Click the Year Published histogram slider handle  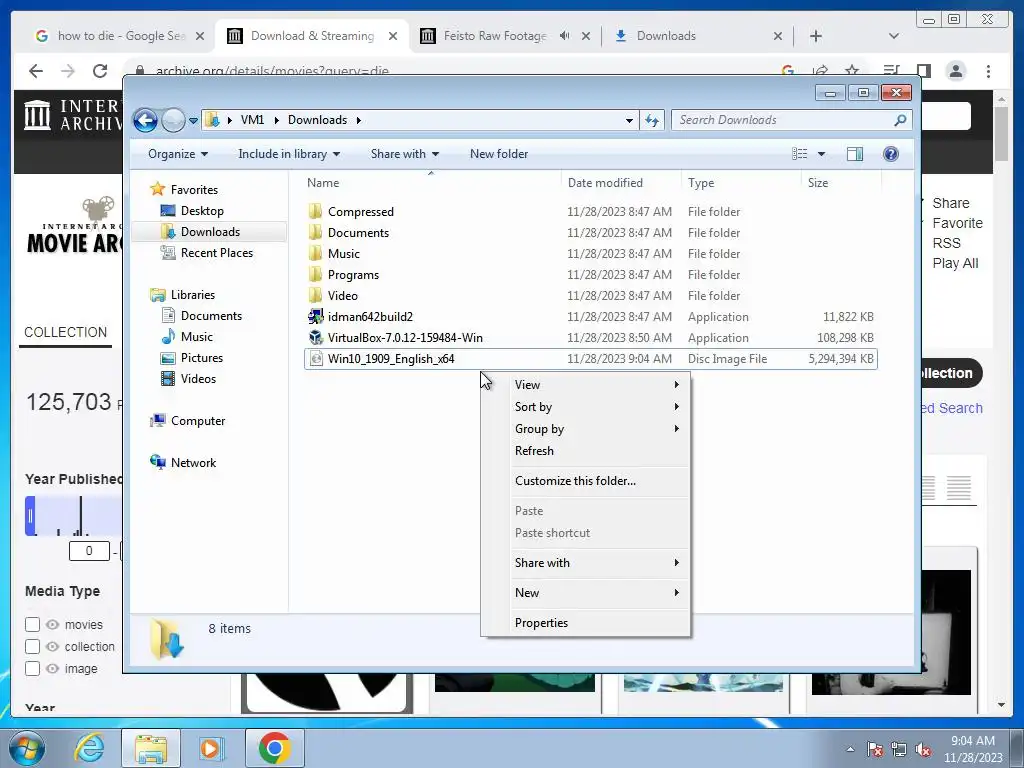(x=30, y=516)
